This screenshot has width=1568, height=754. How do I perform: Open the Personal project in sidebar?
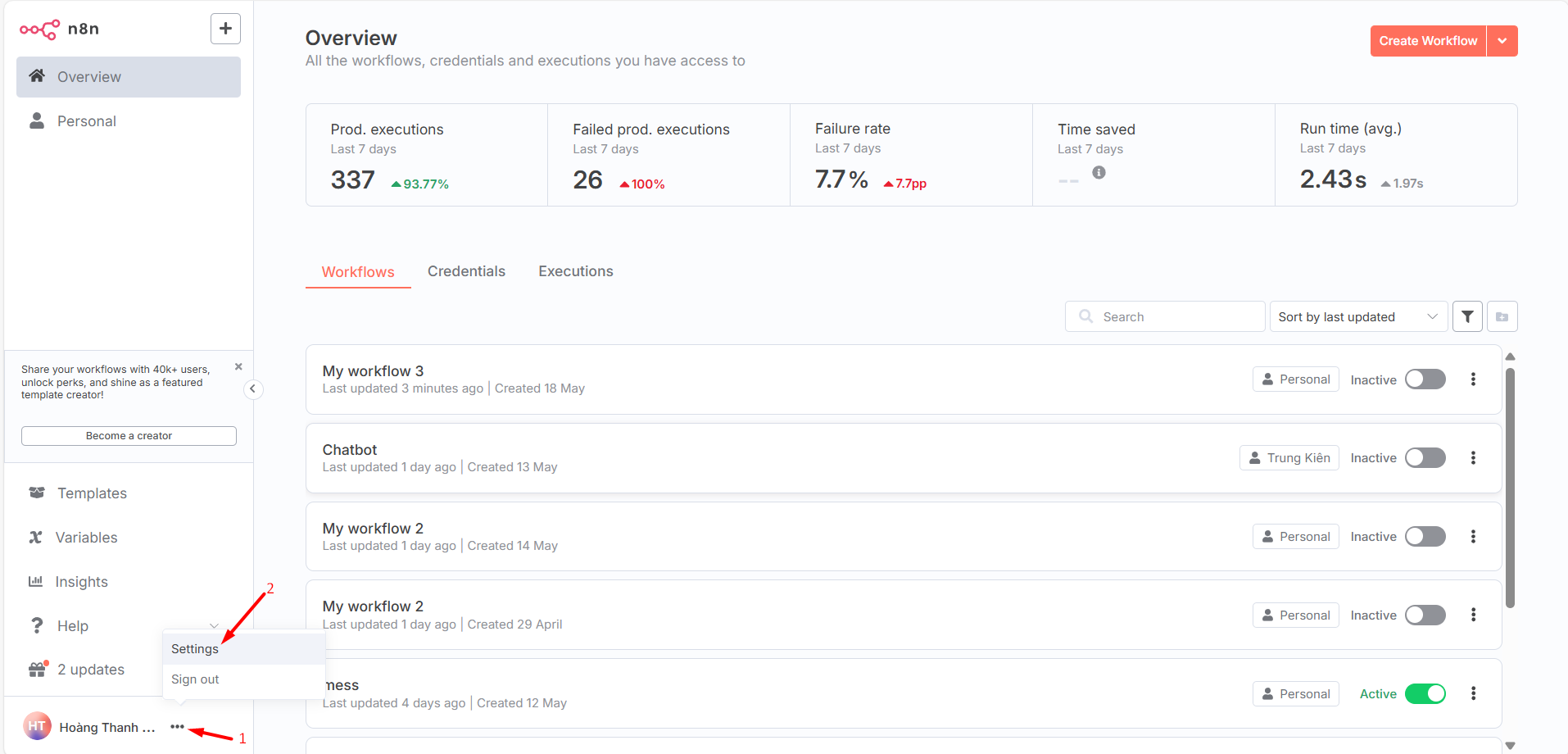tap(129, 121)
